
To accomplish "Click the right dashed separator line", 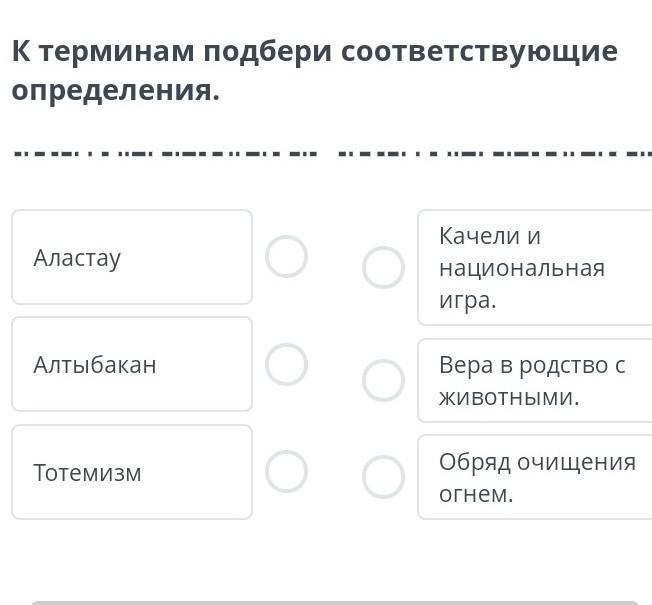I will (x=494, y=154).
